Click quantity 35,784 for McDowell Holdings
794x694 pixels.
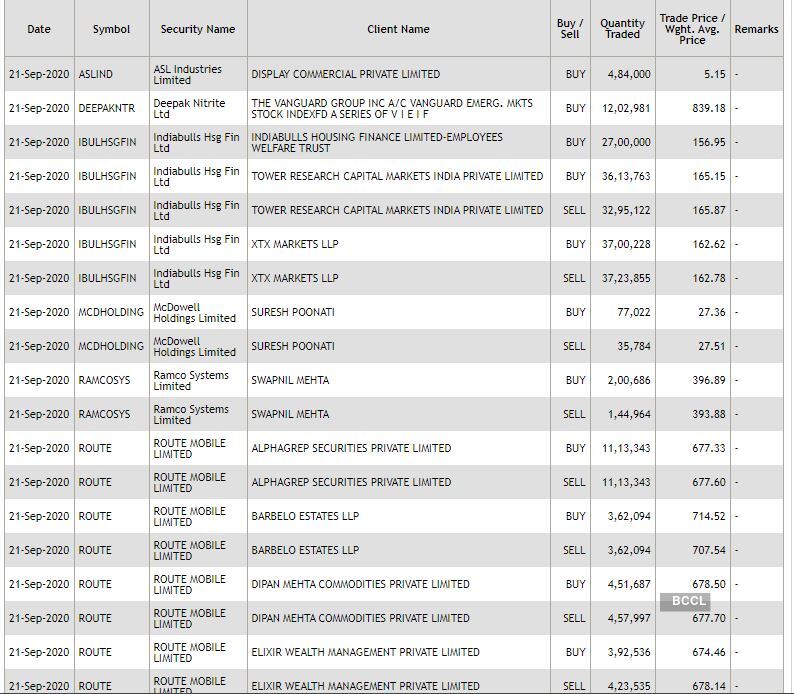point(633,346)
